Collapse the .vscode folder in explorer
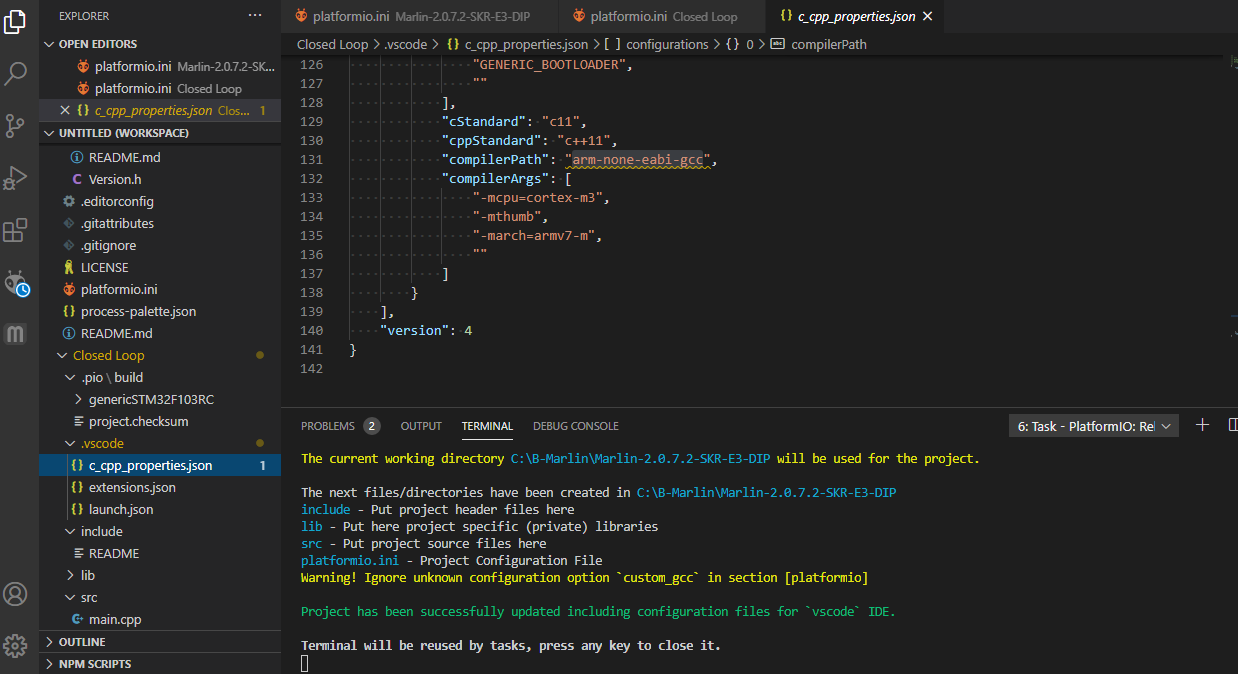 [160, 443]
